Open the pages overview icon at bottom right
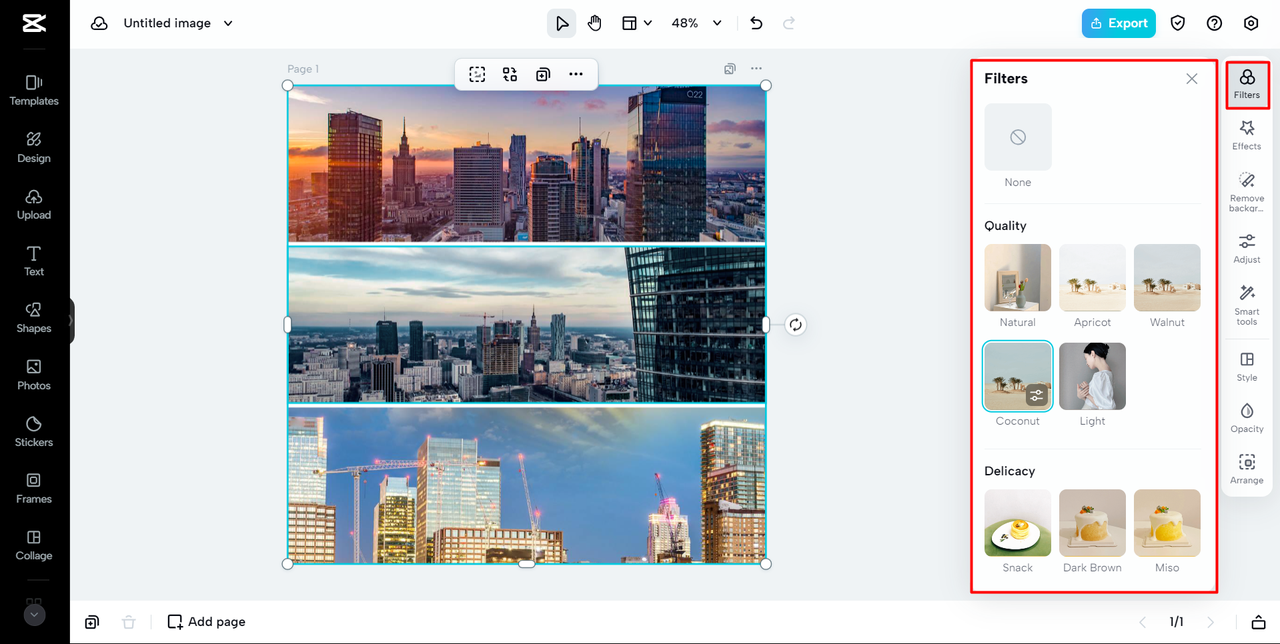1280x644 pixels. tap(1259, 622)
